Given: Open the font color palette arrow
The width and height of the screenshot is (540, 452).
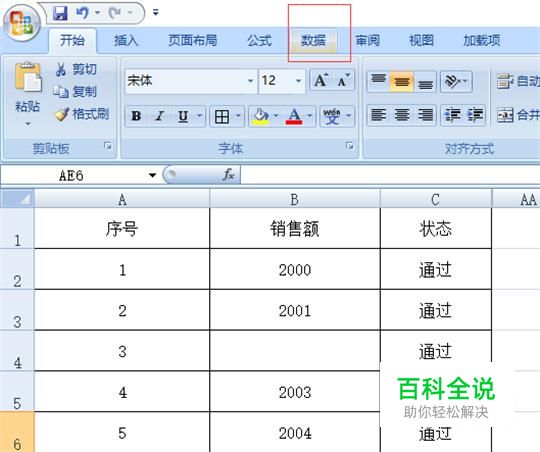Looking at the screenshot, I should [310, 116].
